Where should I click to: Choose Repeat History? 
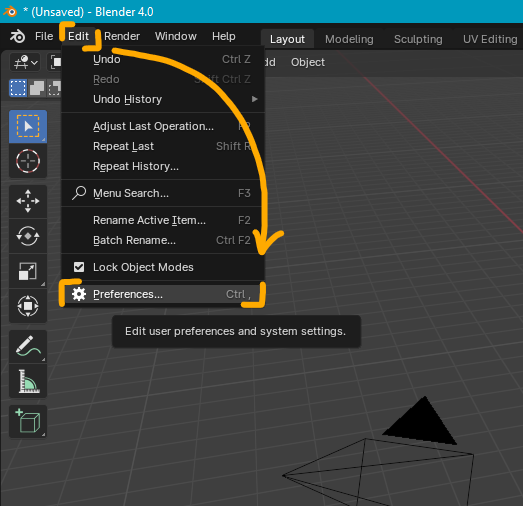coord(163,166)
